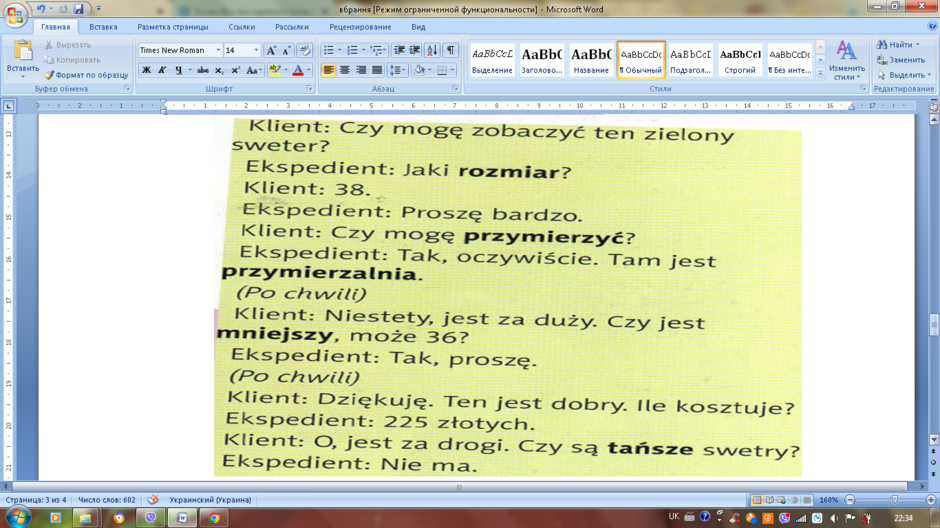This screenshot has width=940, height=528.
Task: Open font size dropdown showing 14
Action: 256,50
